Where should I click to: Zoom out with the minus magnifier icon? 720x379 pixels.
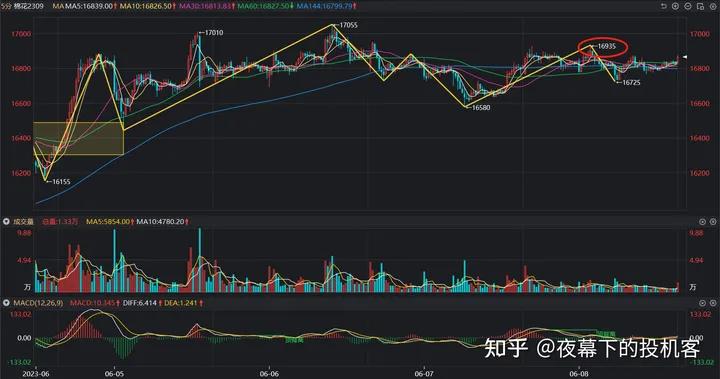point(688,6)
